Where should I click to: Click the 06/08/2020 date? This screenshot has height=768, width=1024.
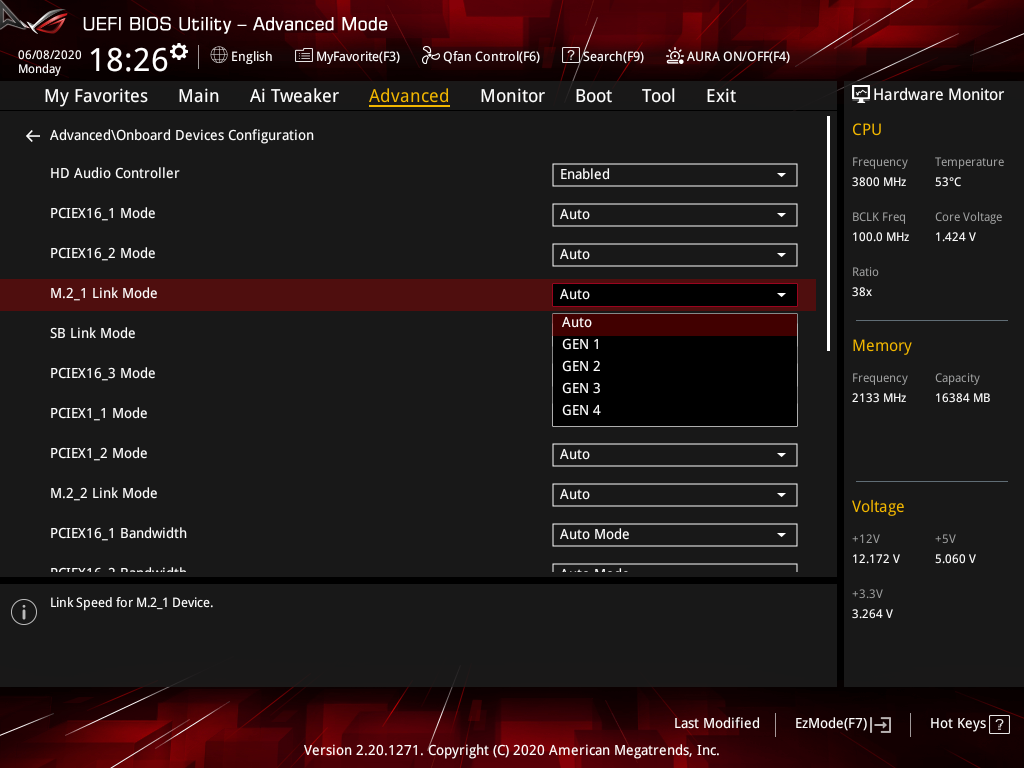pos(50,55)
